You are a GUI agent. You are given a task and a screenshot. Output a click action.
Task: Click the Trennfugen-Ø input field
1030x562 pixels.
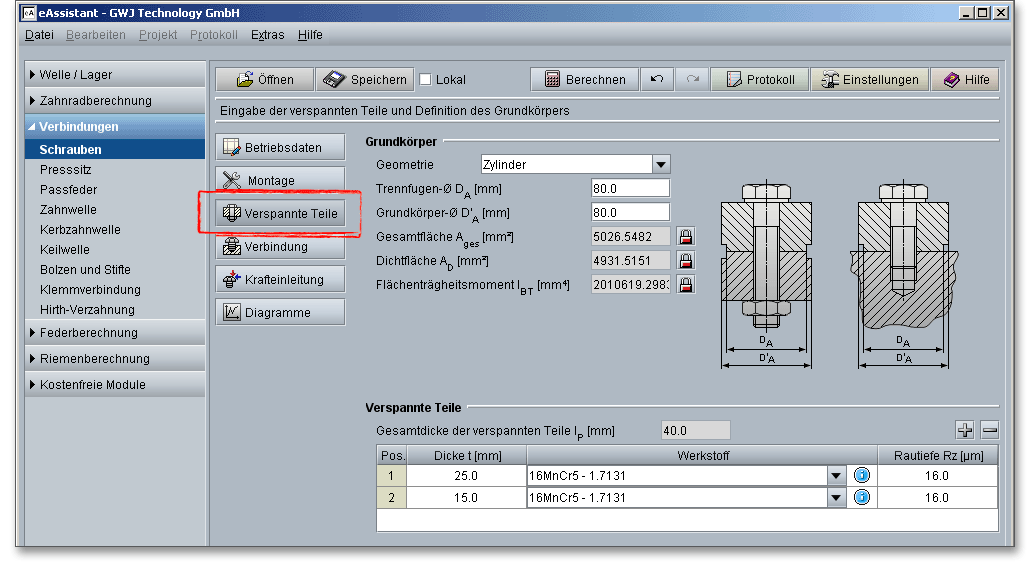coord(630,188)
